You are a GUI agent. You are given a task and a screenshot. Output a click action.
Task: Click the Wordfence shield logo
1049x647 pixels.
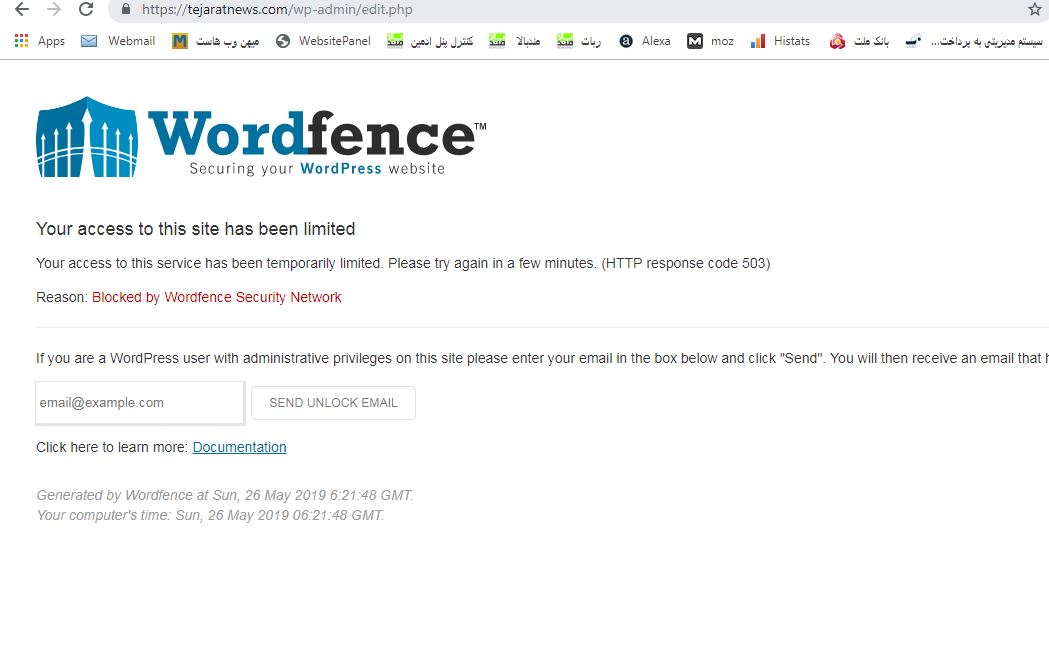pos(87,137)
